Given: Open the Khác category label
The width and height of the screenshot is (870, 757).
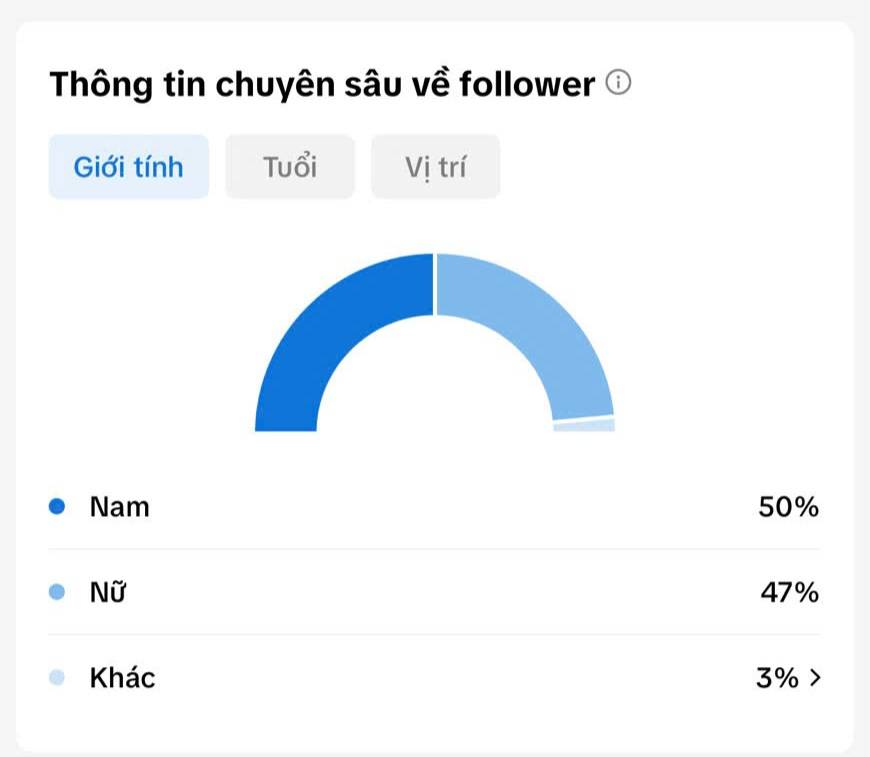Looking at the screenshot, I should pyautogui.click(x=123, y=677).
